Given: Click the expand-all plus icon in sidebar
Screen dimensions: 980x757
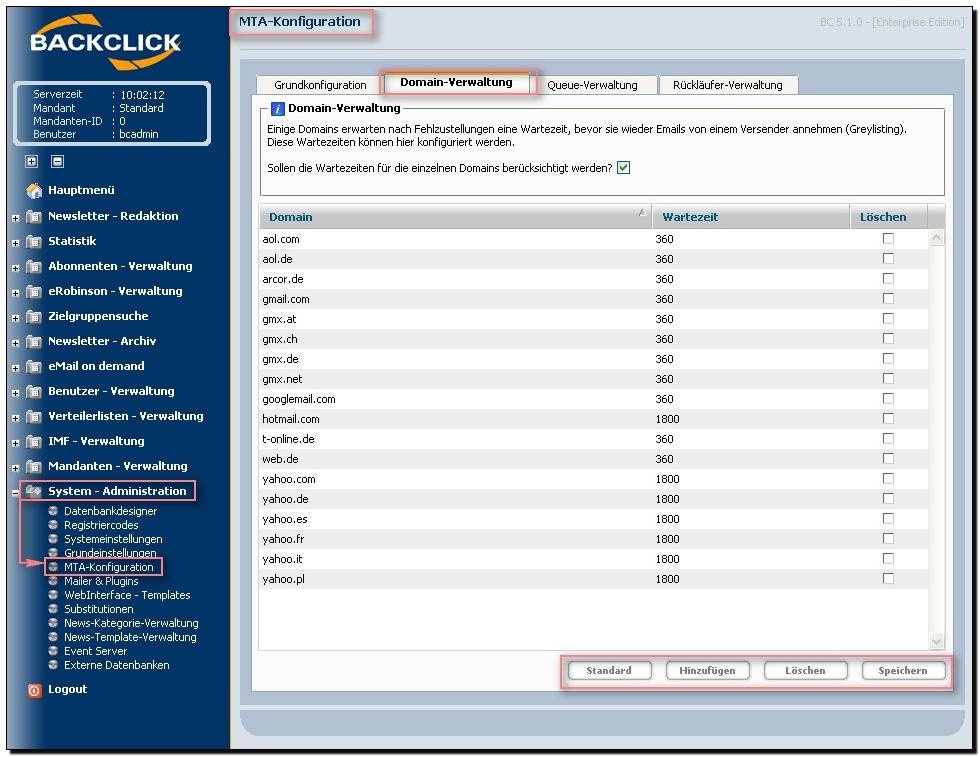Looking at the screenshot, I should [32, 161].
